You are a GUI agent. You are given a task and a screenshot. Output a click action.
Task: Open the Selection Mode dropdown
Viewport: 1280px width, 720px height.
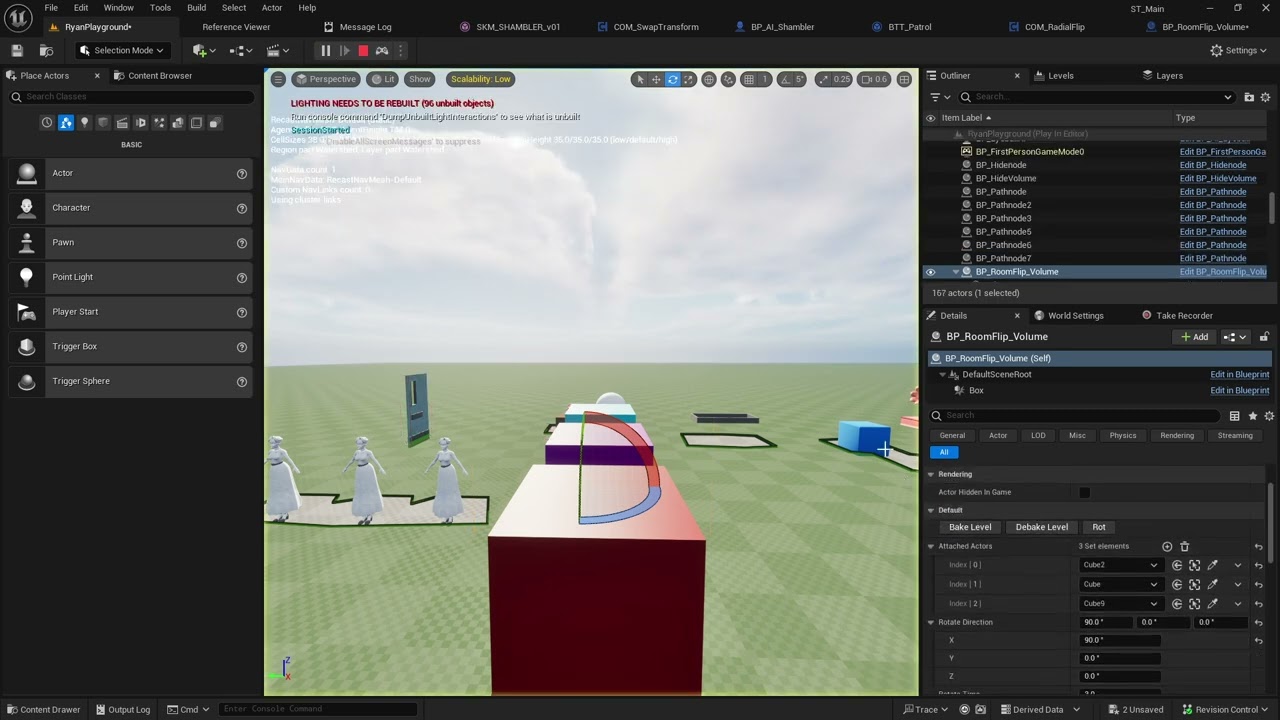pos(121,50)
